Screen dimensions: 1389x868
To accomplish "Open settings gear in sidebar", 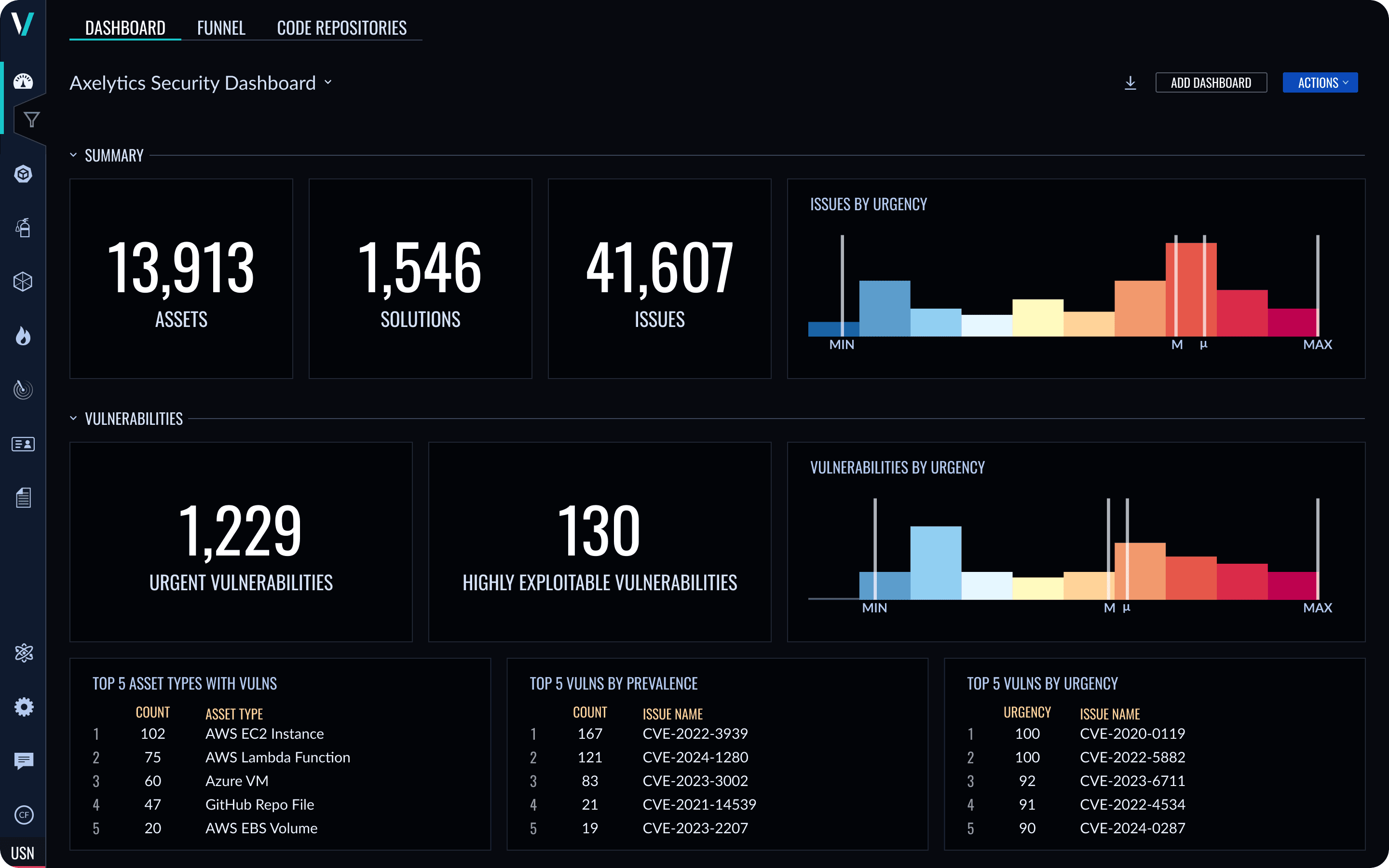I will pyautogui.click(x=24, y=706).
